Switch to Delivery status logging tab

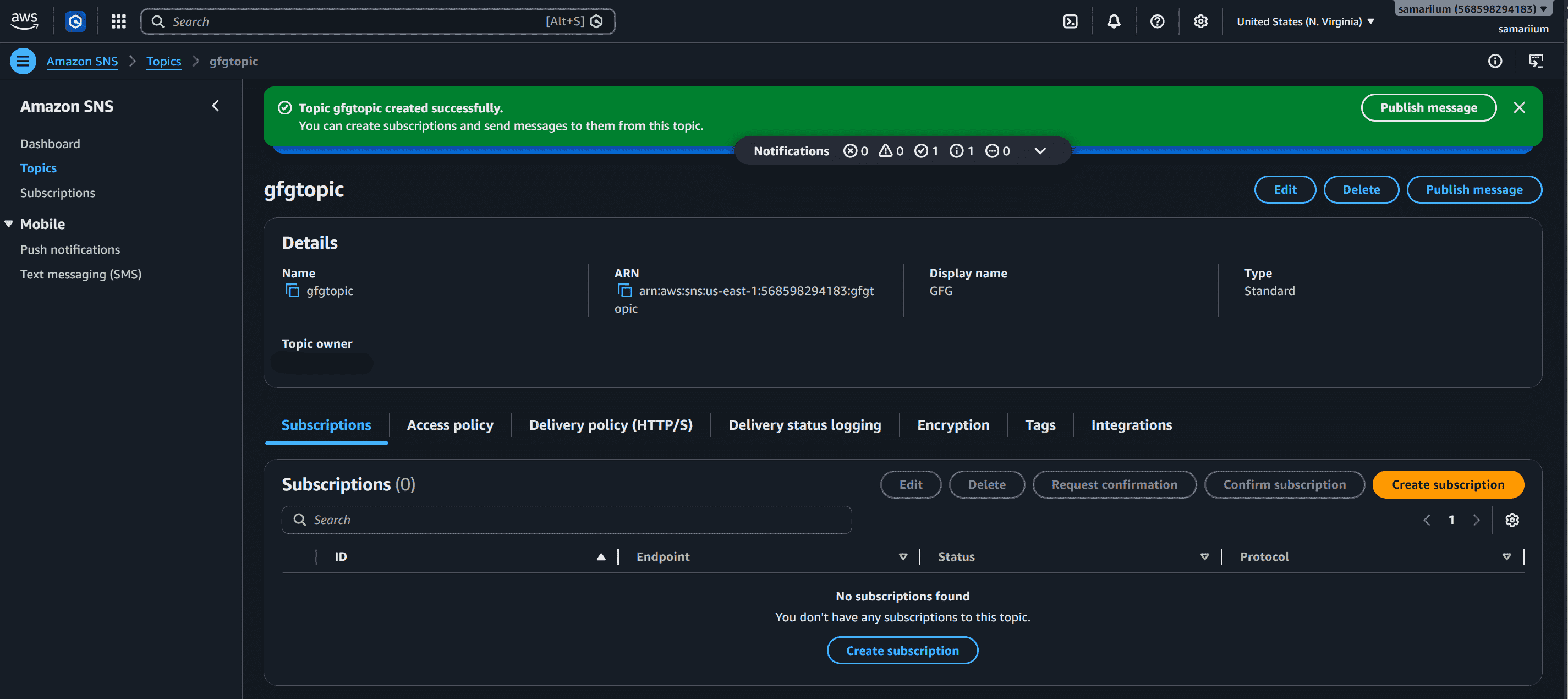[x=805, y=425]
